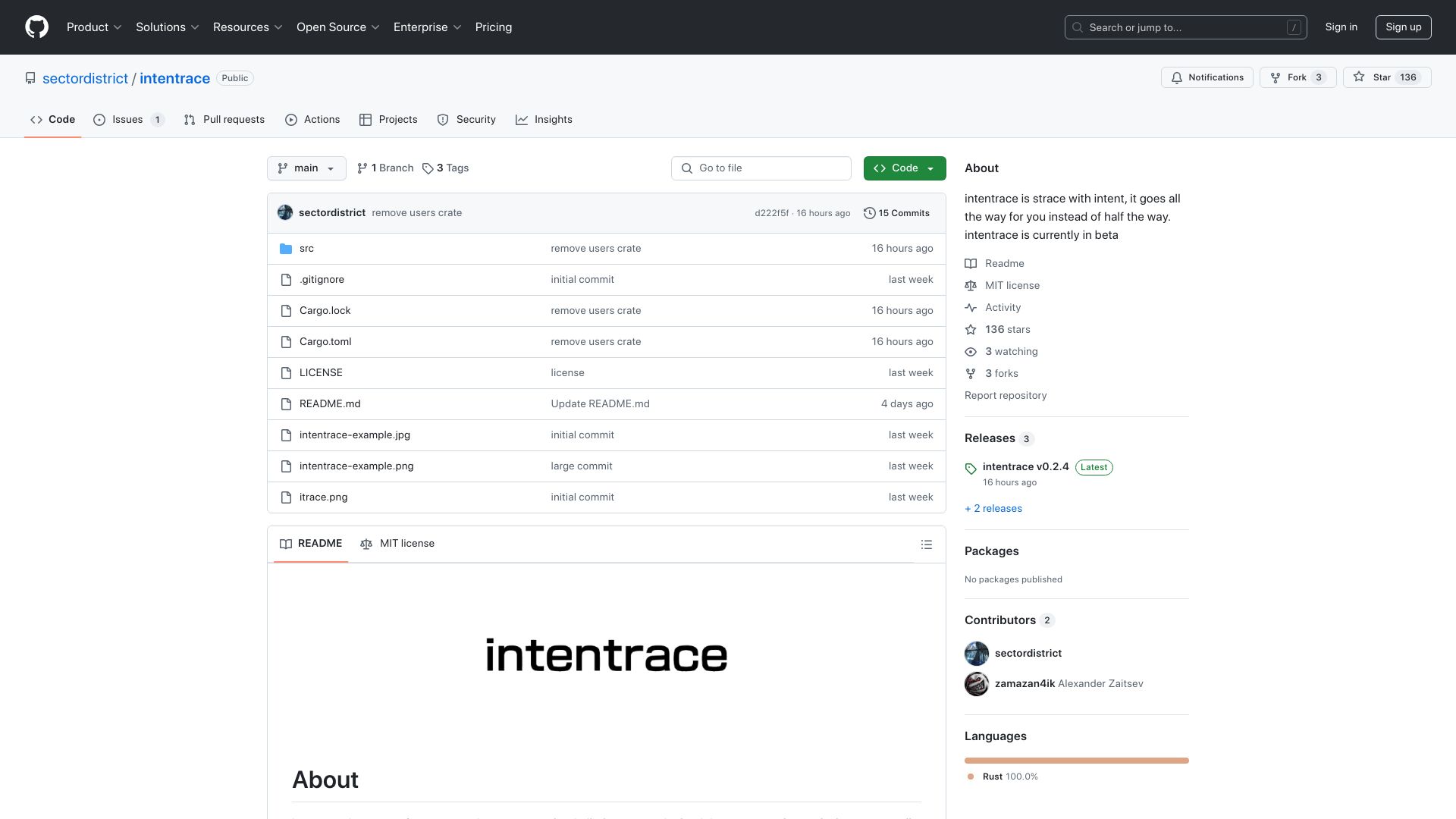Open the Enterprise menu

428,27
